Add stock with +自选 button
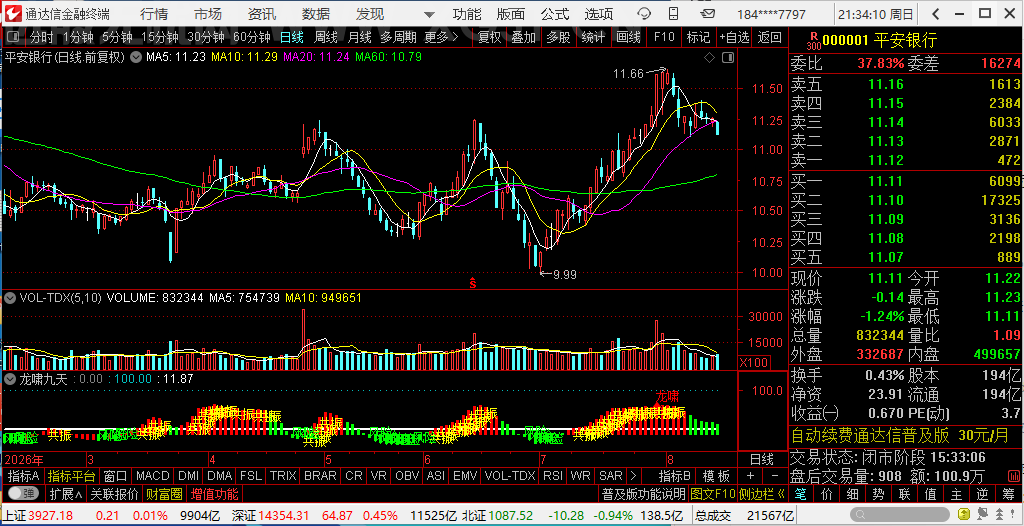The image size is (1024, 526). (735, 37)
